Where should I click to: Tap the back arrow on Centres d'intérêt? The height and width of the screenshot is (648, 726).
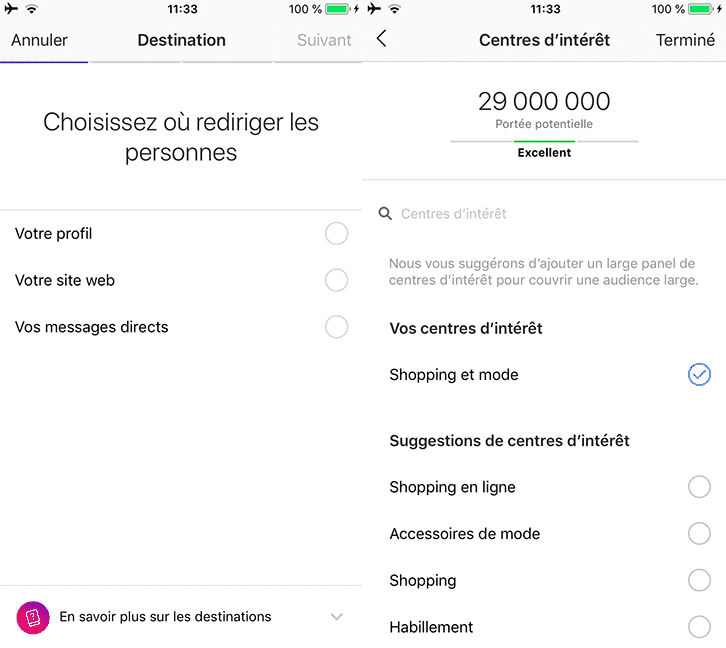[x=381, y=39]
